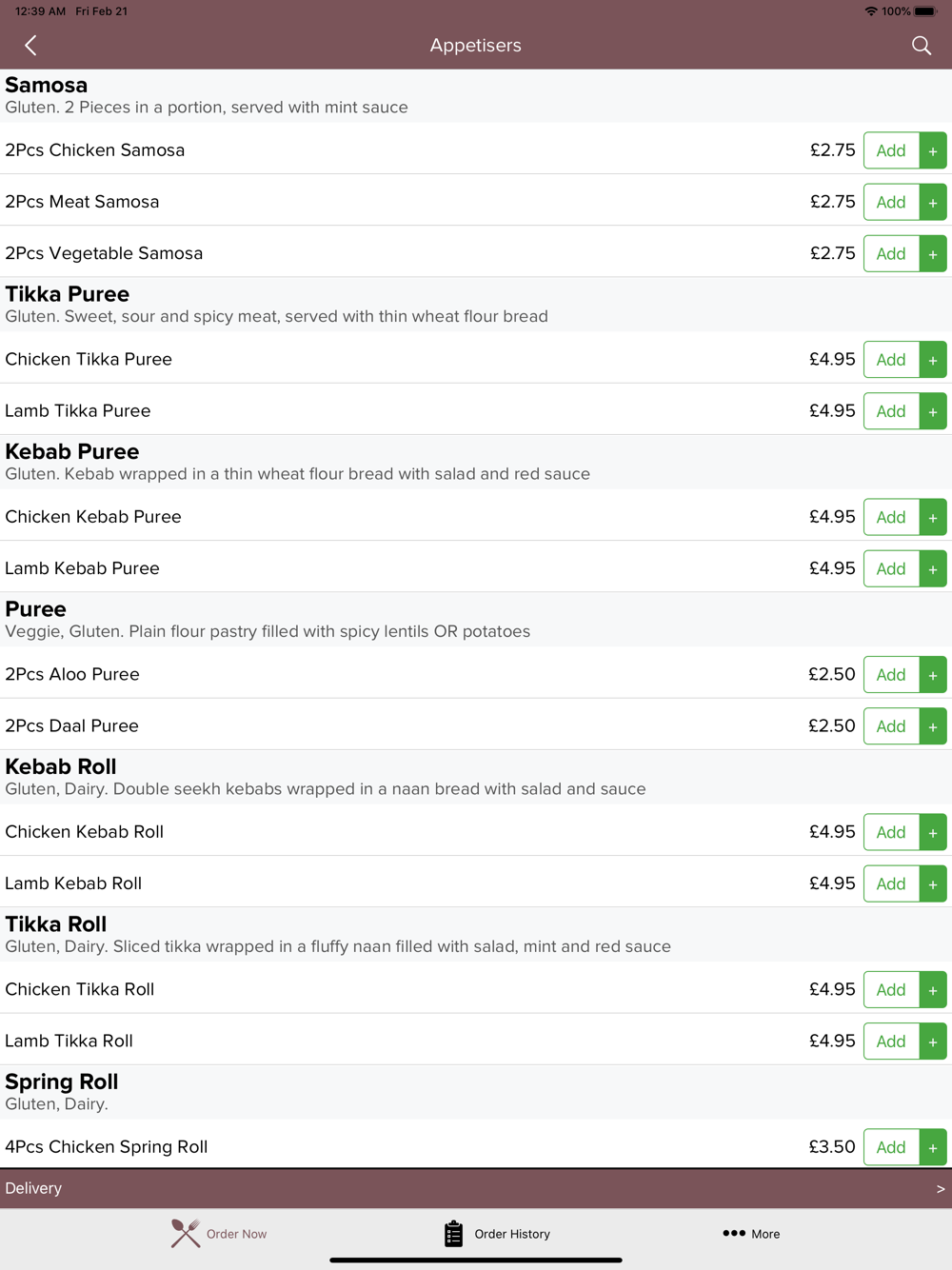The height and width of the screenshot is (1270, 952).
Task: Tap plus icon for 2Pcs Chicken Samosa
Action: (933, 150)
